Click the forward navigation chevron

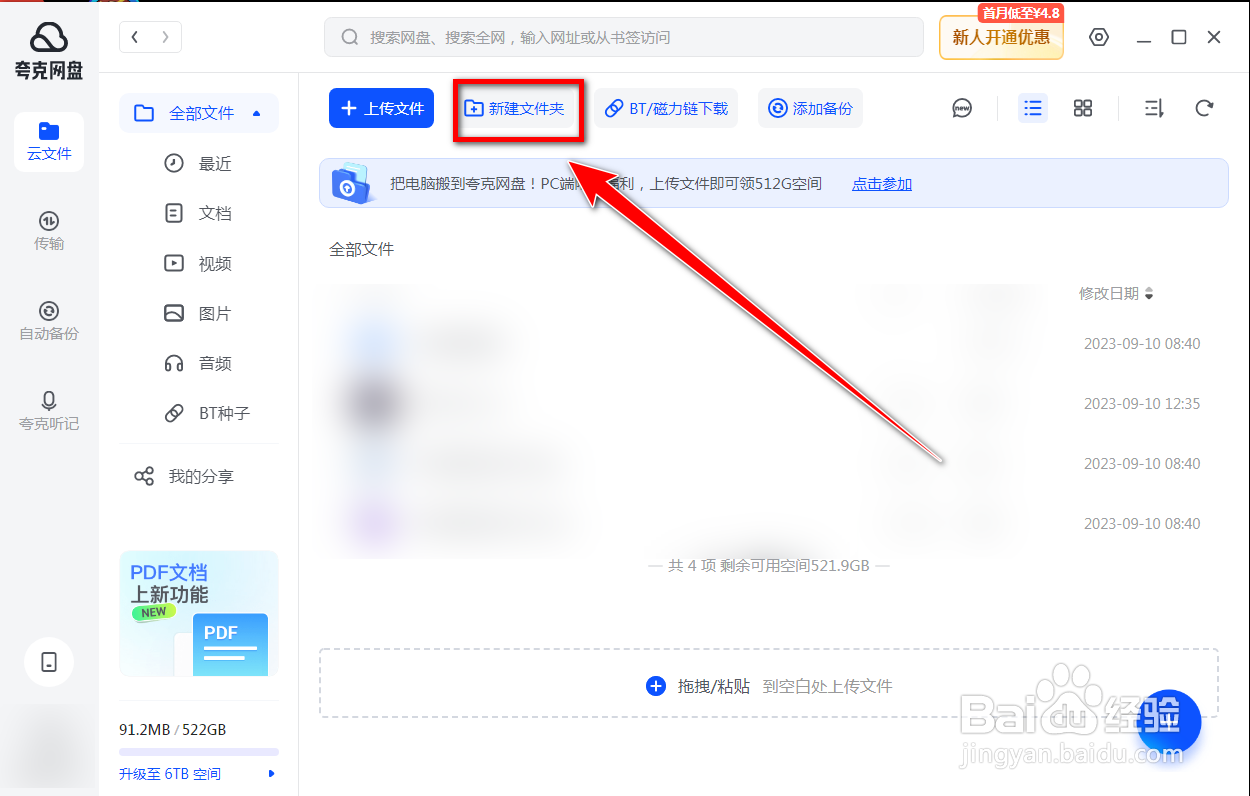[165, 36]
